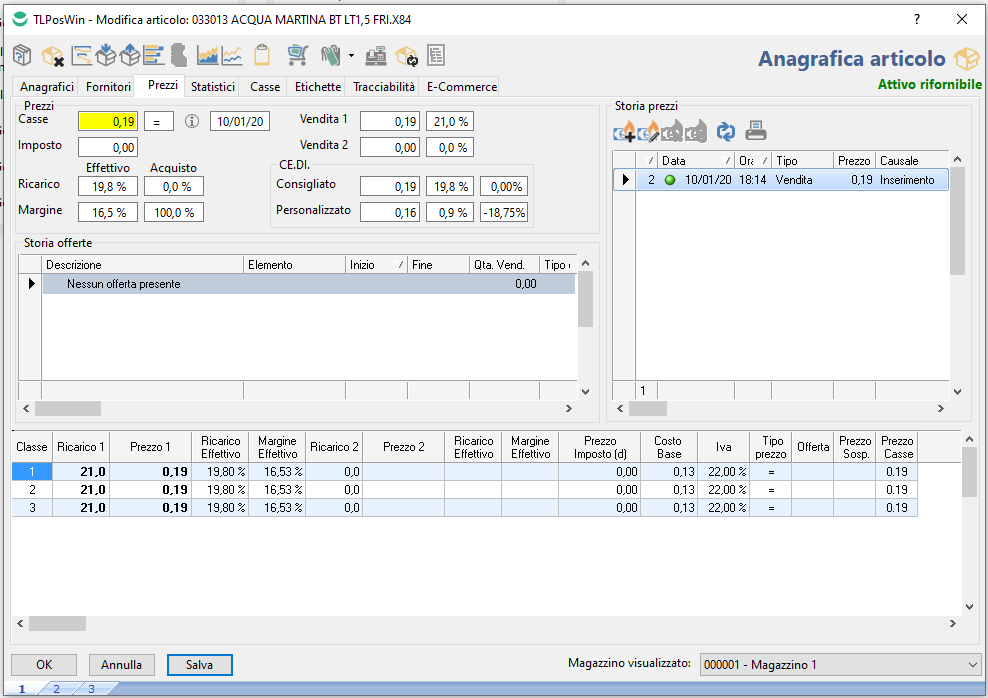The image size is (988, 698).
Task: Select the E-Commerce tab
Action: (x=460, y=86)
